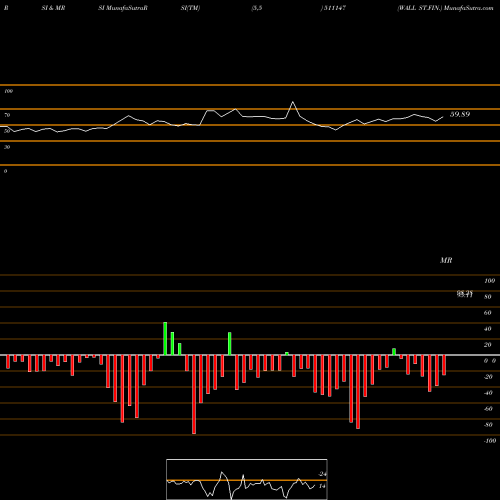Screen dimensions: 500x500
Task: Click the MR axis label 80
Action: coord(487,297)
